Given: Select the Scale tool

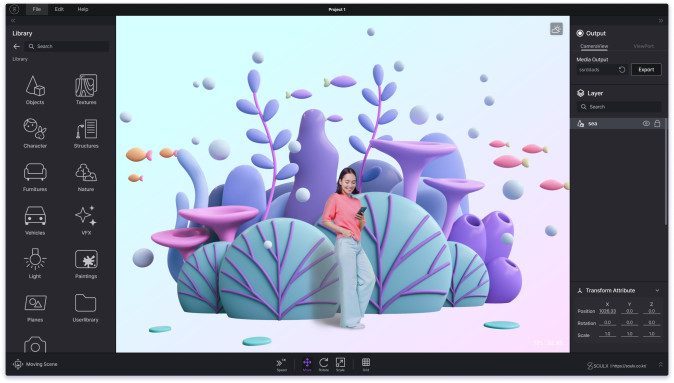Looking at the screenshot, I should pos(340,365).
